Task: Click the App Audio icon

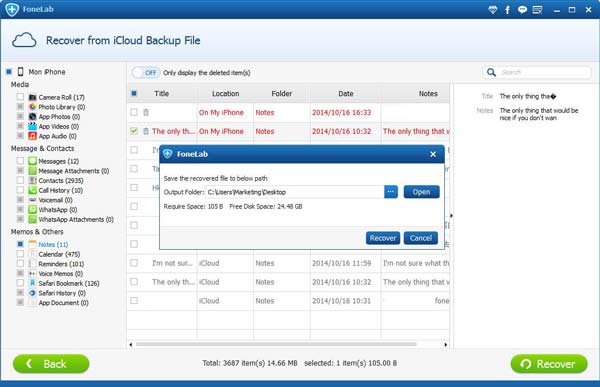Action: 33,136
